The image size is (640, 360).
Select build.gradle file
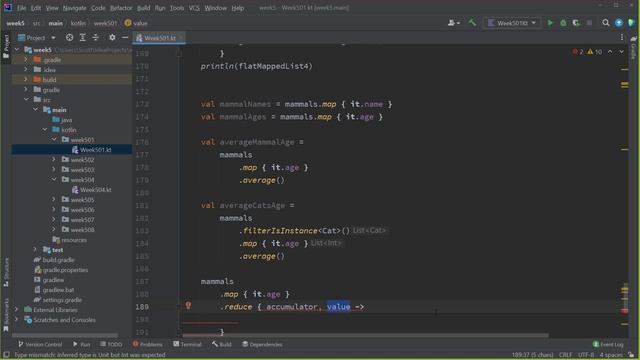54,260
